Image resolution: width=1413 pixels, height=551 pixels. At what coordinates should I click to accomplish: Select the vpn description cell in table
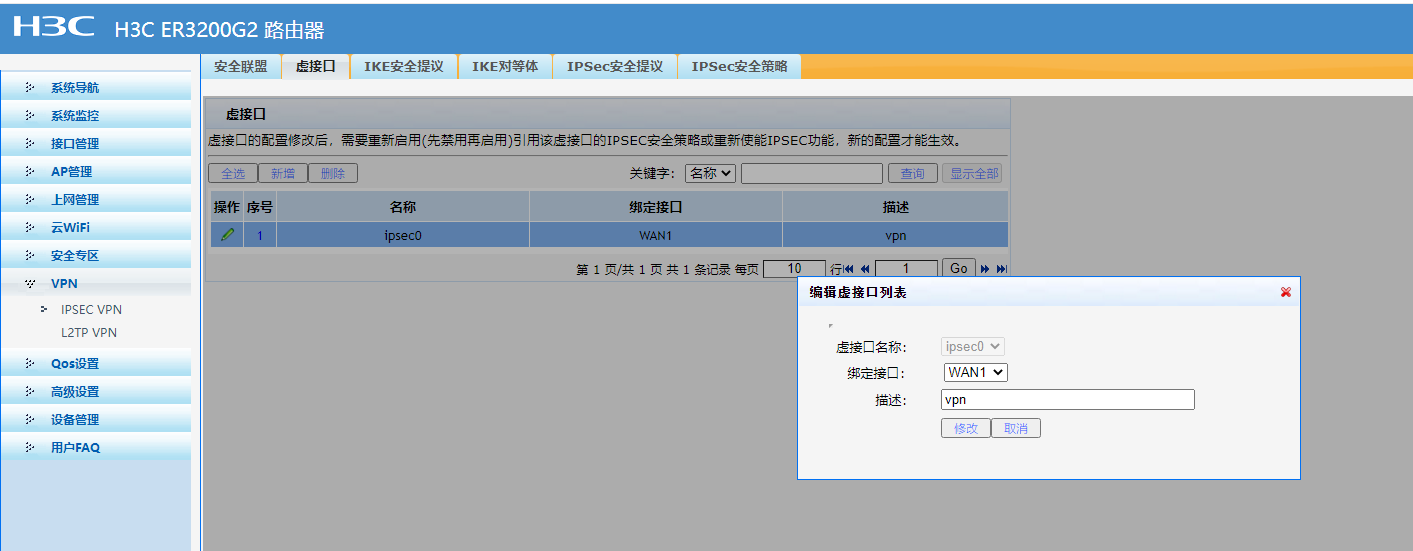[x=896, y=236]
